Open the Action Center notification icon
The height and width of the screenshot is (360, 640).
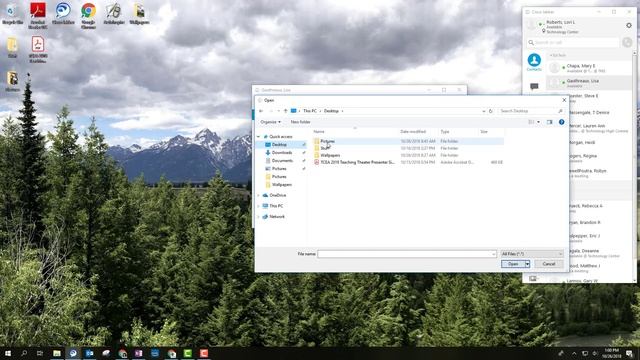(x=629, y=353)
